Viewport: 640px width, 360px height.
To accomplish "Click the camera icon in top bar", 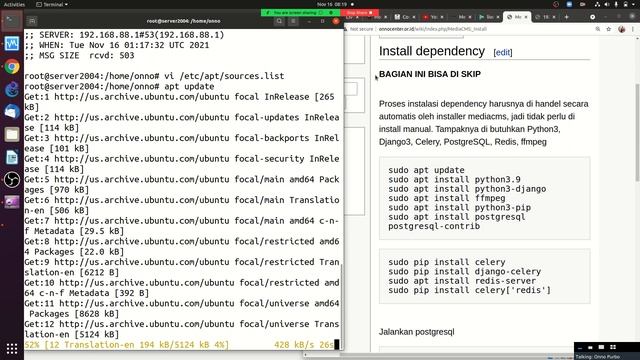I will (x=582, y=4).
